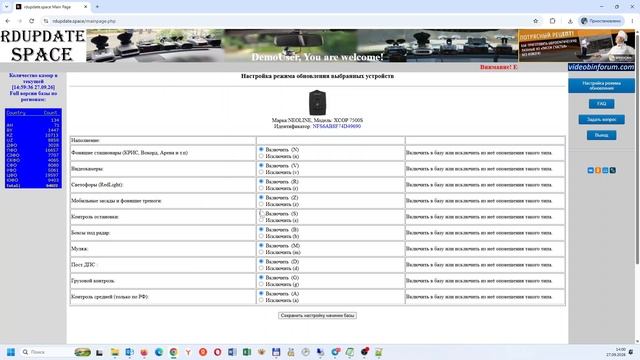Open the tab search chevron at top-left
Image resolution: width=640 pixels, height=360 pixels.
coord(6,7)
